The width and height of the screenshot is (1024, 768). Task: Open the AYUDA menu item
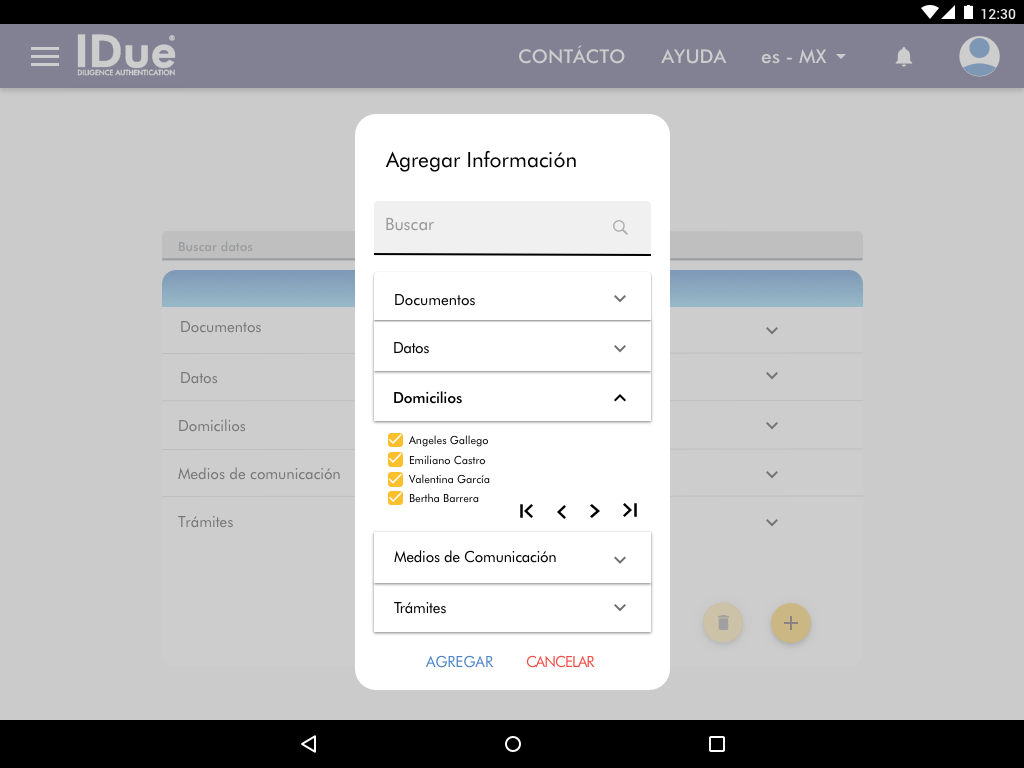[693, 57]
